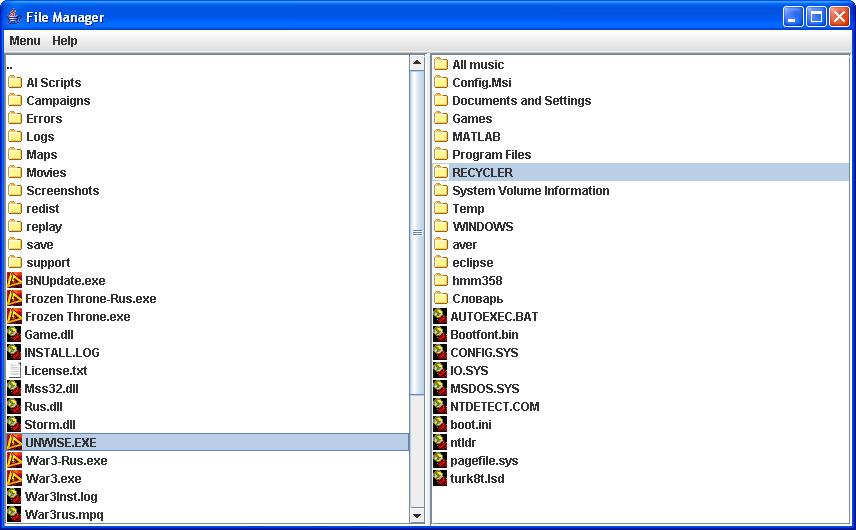
Task: Select the AUTOEXEC.BAT file icon
Action: click(x=440, y=317)
